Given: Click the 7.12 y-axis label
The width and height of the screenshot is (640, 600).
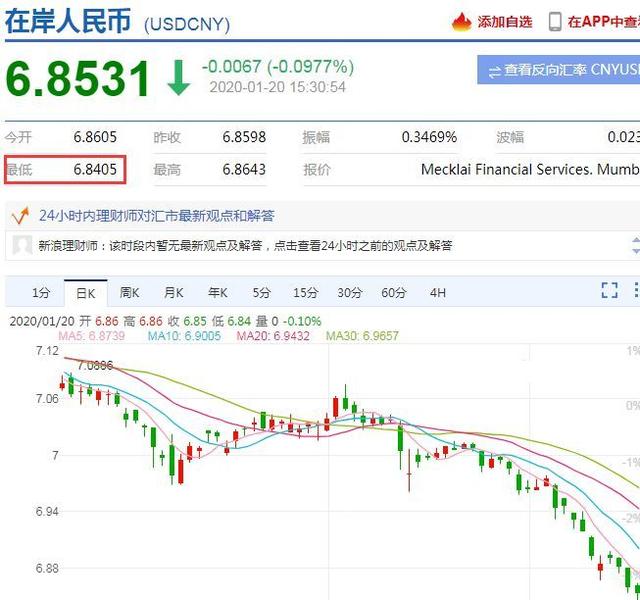Looking at the screenshot, I should pyautogui.click(x=47, y=351).
